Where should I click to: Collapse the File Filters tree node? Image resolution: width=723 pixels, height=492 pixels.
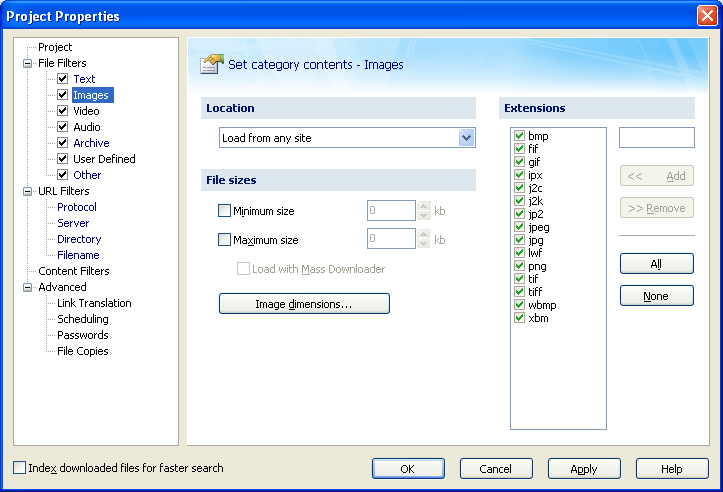click(x=28, y=63)
